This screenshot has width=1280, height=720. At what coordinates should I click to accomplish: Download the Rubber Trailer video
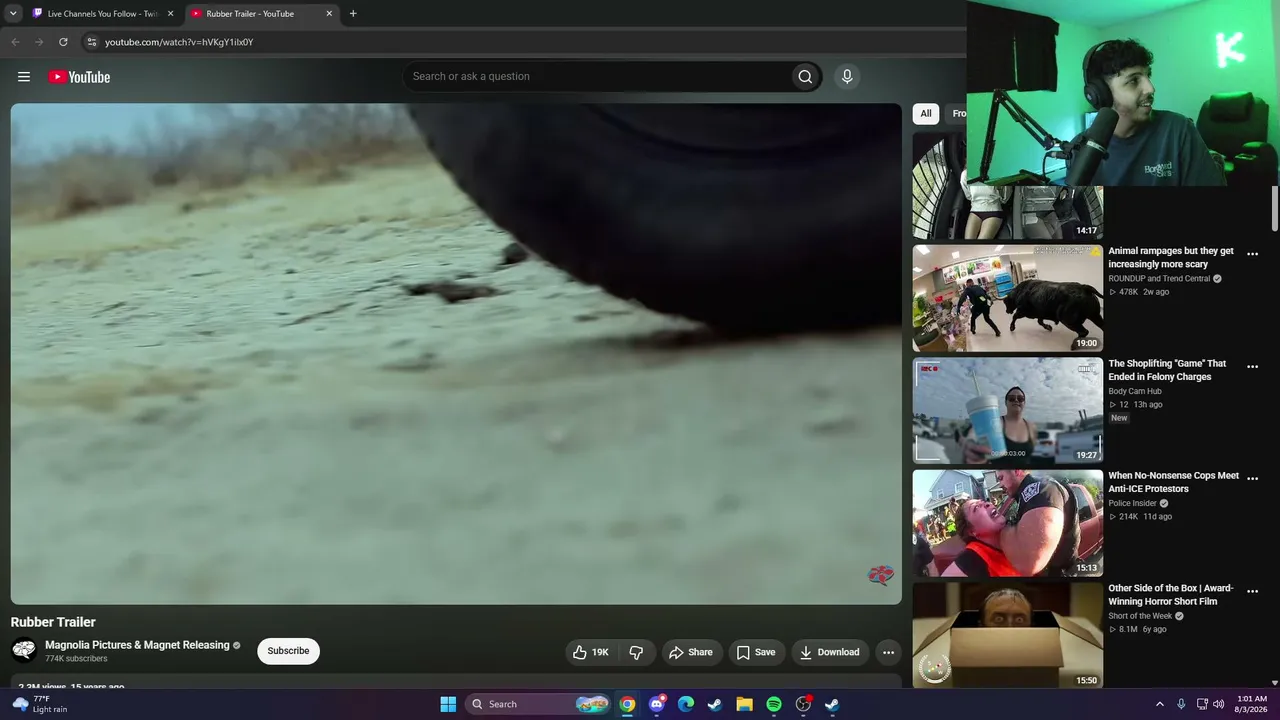[x=829, y=652]
